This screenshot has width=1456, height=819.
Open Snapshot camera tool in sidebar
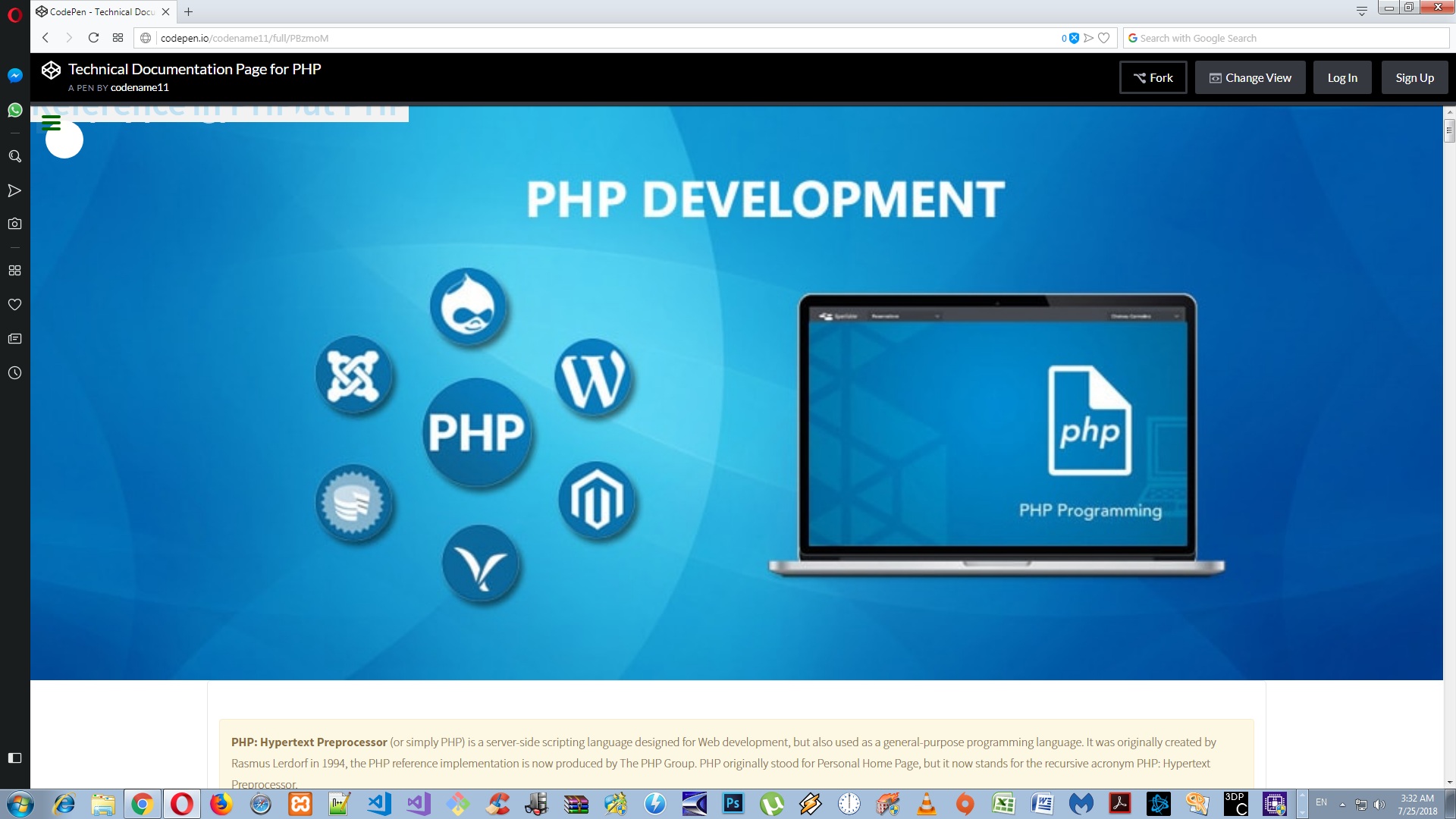(14, 224)
